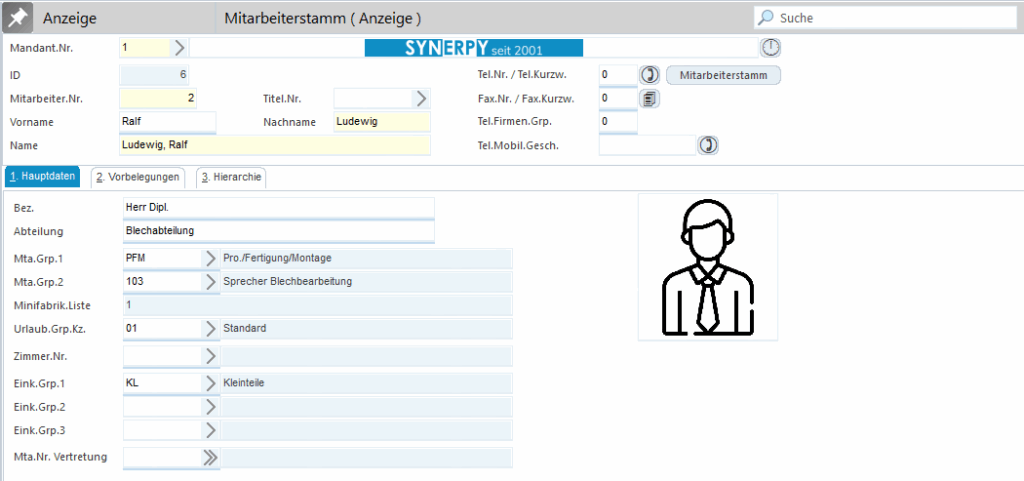Click the double-chevron icon for Mta.Nr. Vertretung
Screen dimensions: 1024x481
[210, 457]
